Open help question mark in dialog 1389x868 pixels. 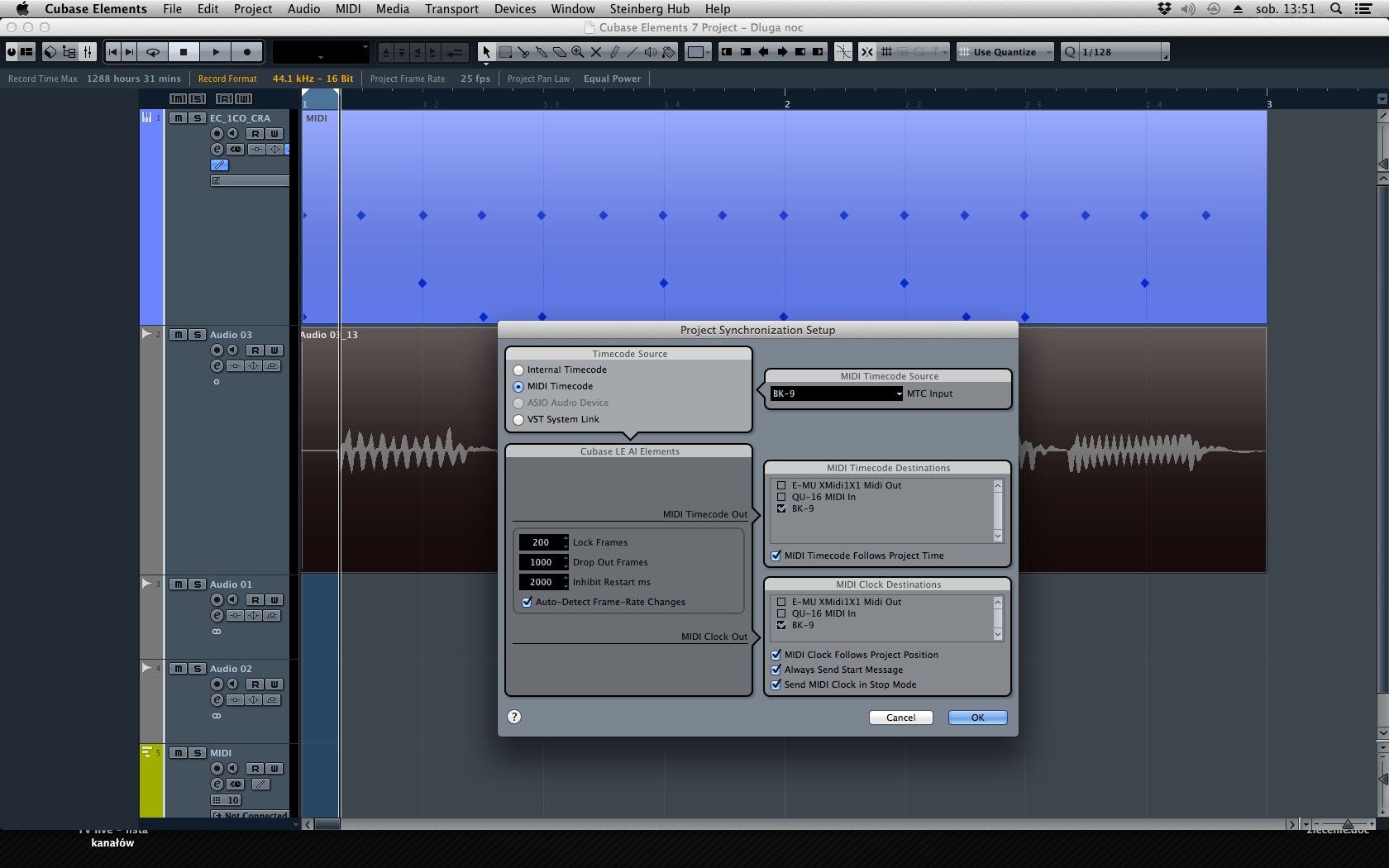(x=514, y=717)
